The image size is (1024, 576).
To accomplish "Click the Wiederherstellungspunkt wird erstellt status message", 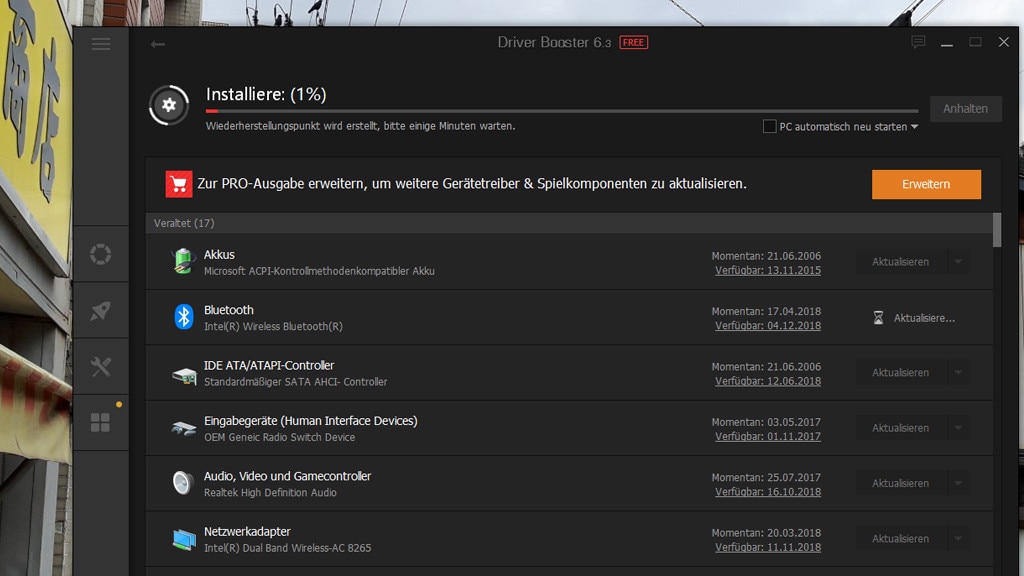I will point(360,126).
